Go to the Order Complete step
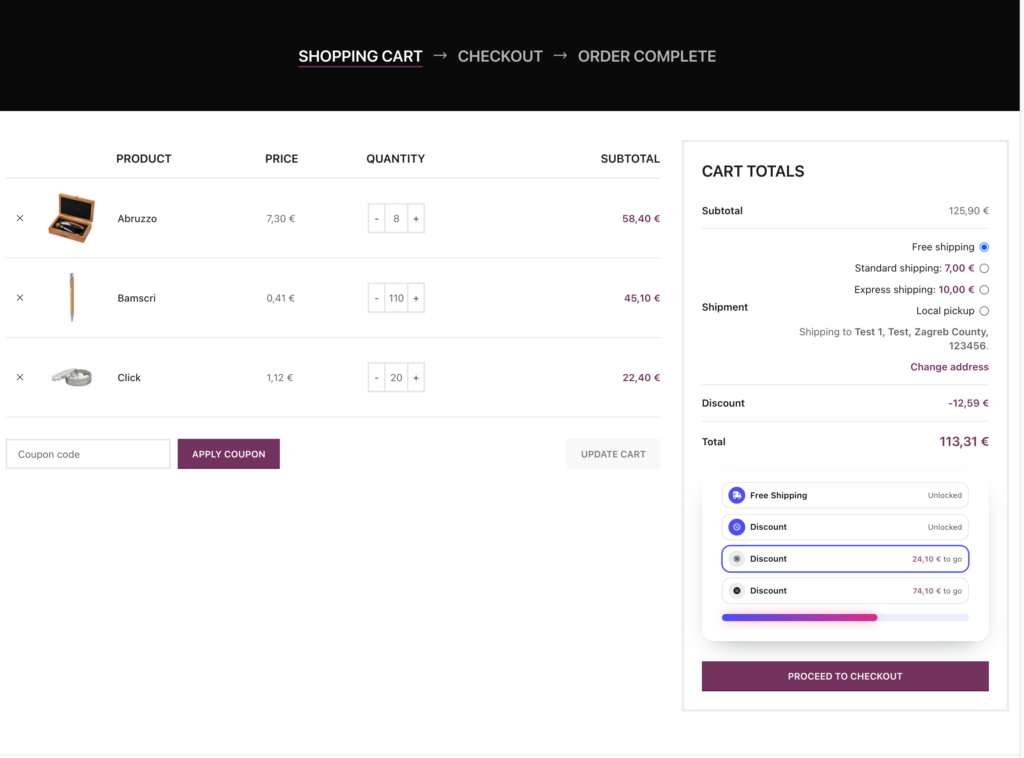 click(x=647, y=57)
